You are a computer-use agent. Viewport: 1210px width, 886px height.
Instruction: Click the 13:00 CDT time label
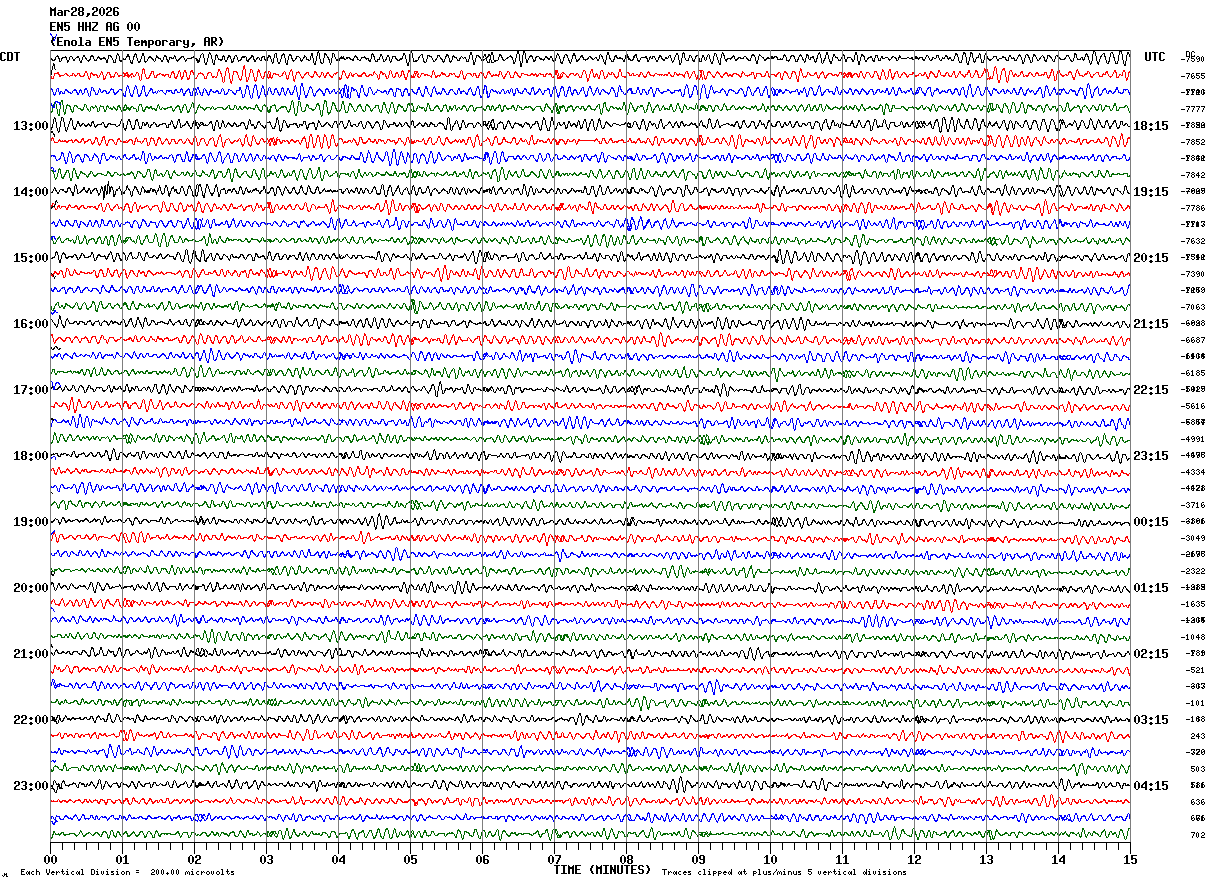point(31,126)
